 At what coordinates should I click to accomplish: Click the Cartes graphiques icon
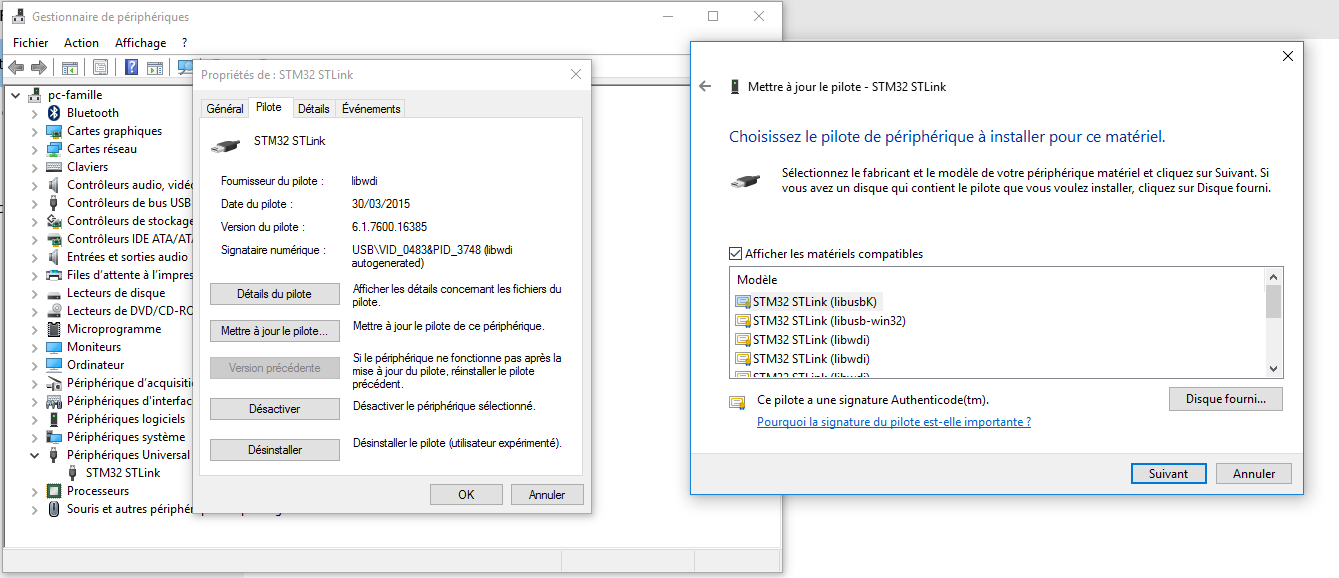[x=56, y=131]
